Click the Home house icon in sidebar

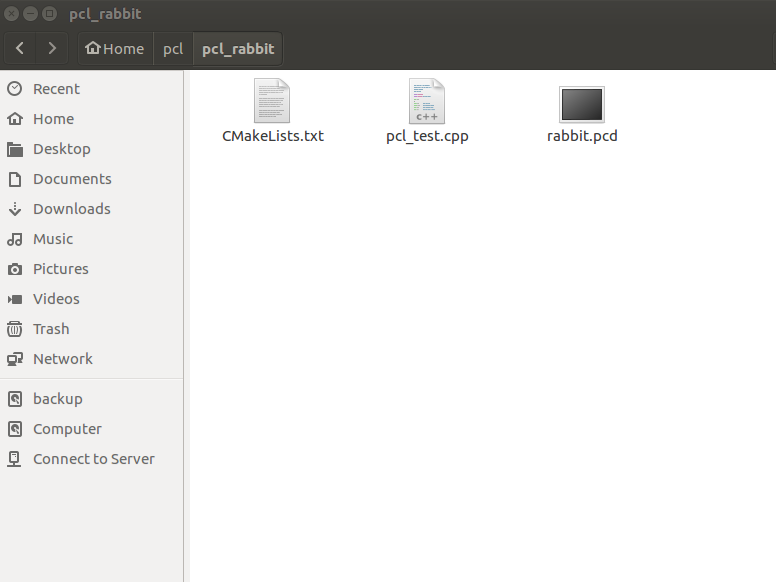point(15,119)
